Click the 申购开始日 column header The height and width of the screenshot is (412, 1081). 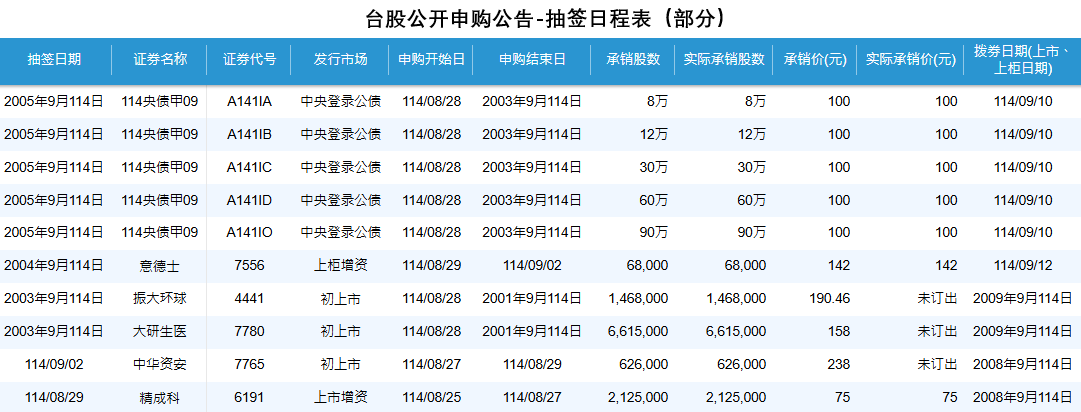[432, 59]
